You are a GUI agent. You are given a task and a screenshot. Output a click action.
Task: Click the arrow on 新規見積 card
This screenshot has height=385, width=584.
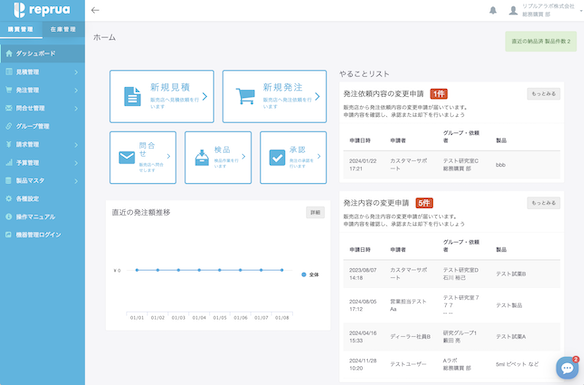tap(205, 96)
